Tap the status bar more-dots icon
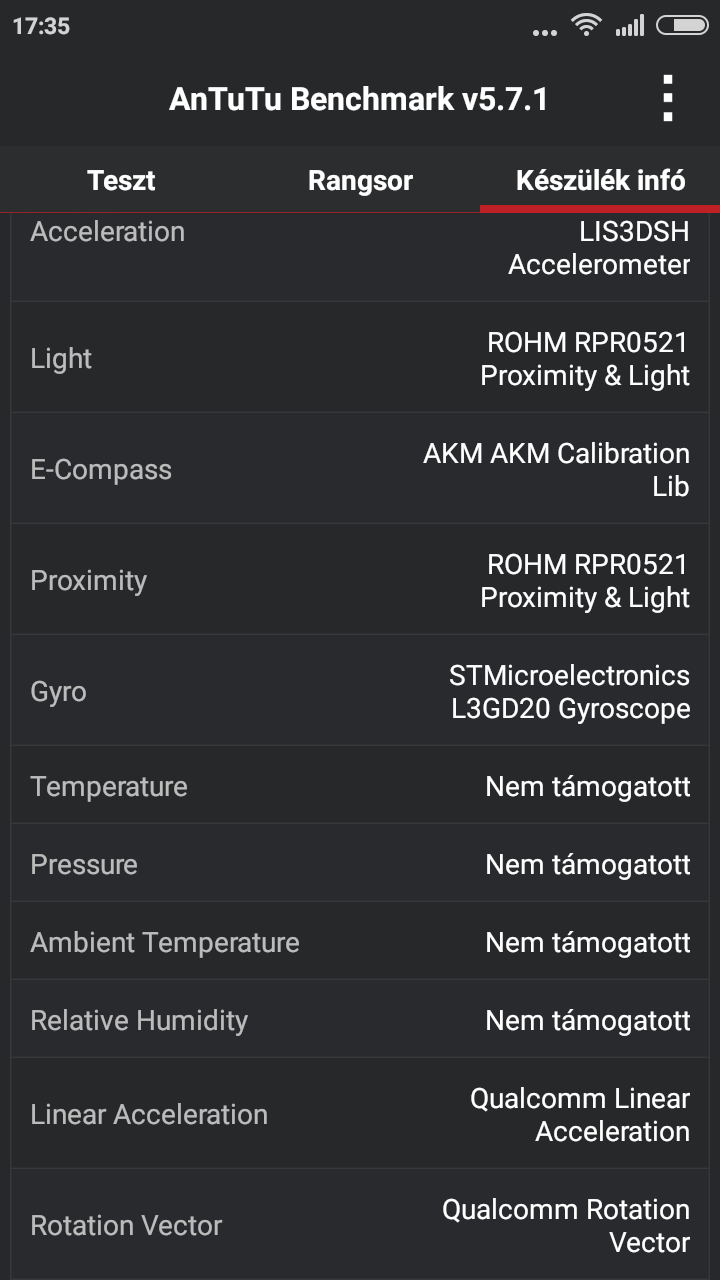Screen dimensions: 720x1280 [x=545, y=32]
